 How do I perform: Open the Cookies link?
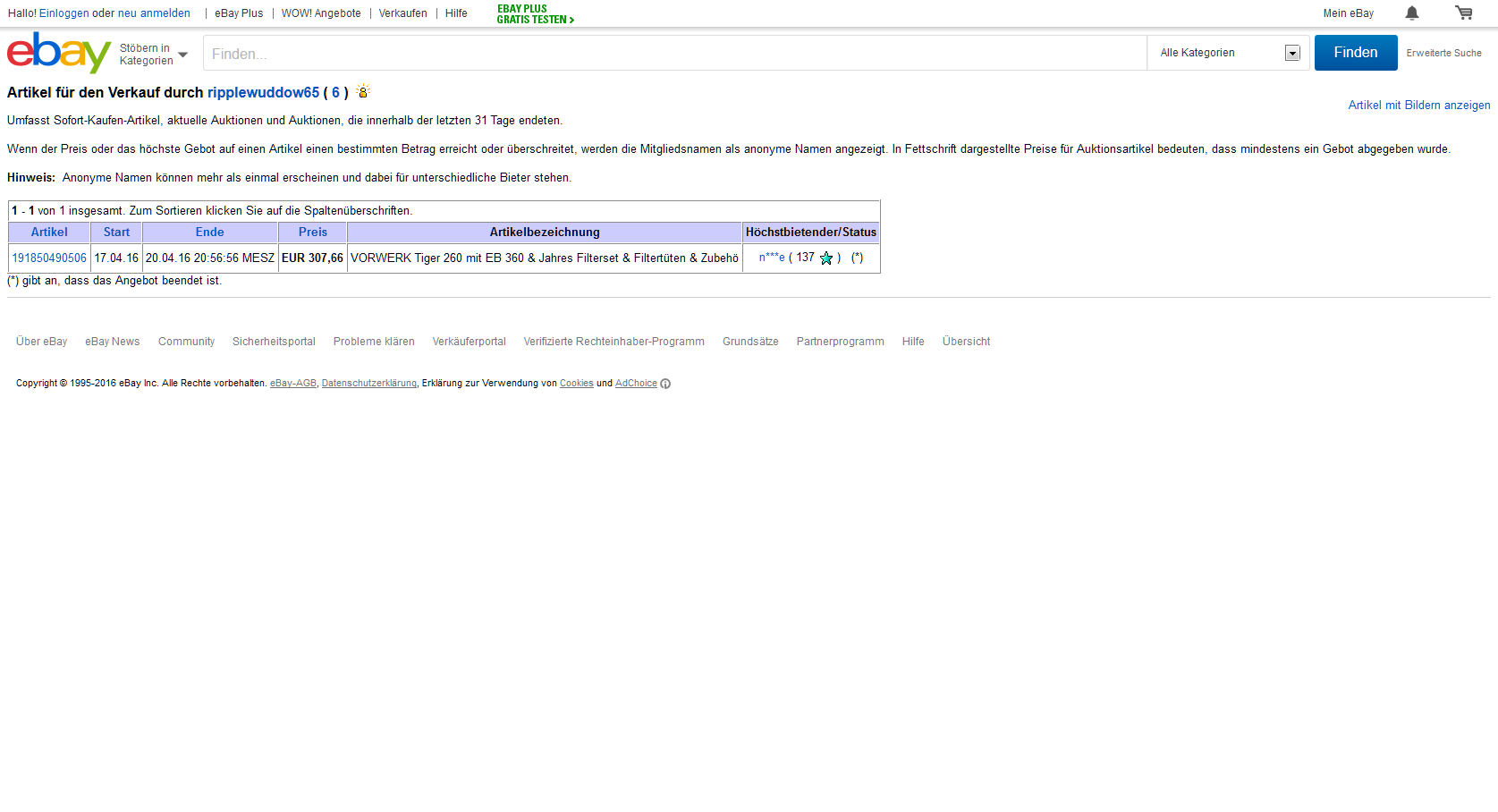pyautogui.click(x=576, y=384)
